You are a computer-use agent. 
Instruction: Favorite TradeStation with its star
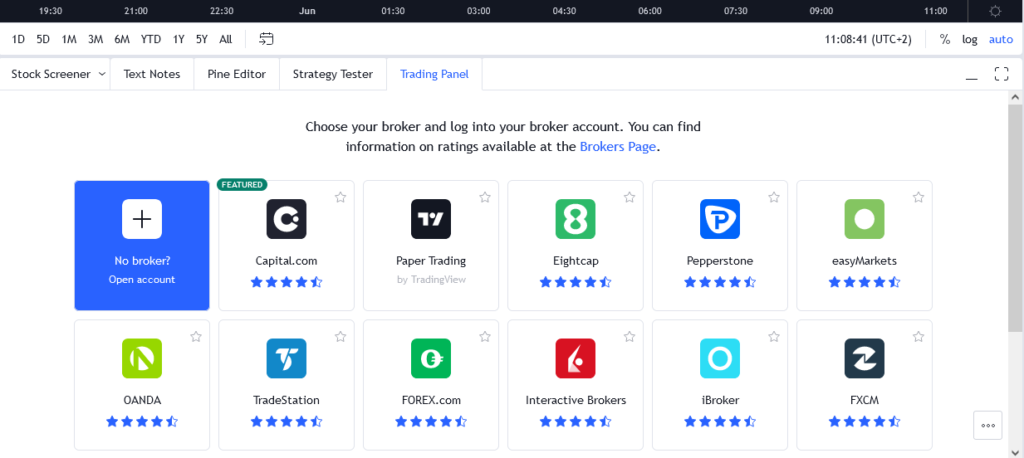[x=340, y=336]
